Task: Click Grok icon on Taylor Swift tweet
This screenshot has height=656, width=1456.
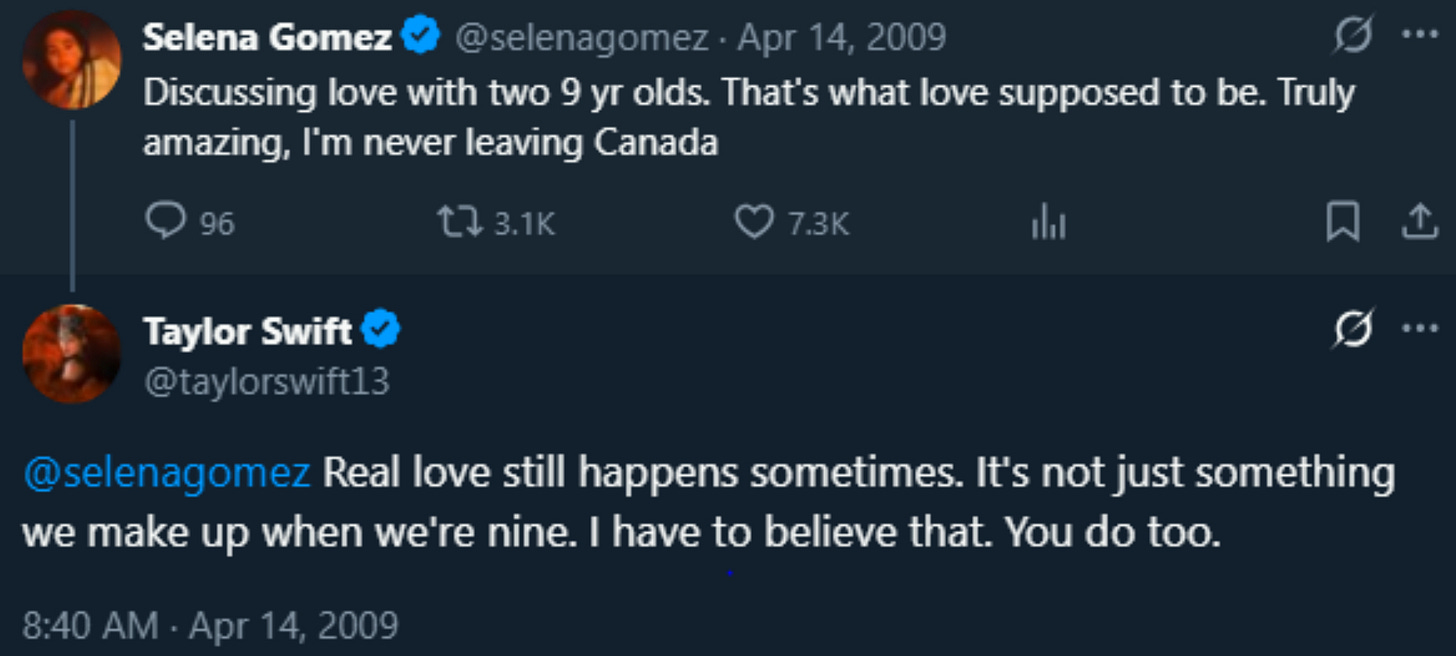Action: (x=1353, y=327)
